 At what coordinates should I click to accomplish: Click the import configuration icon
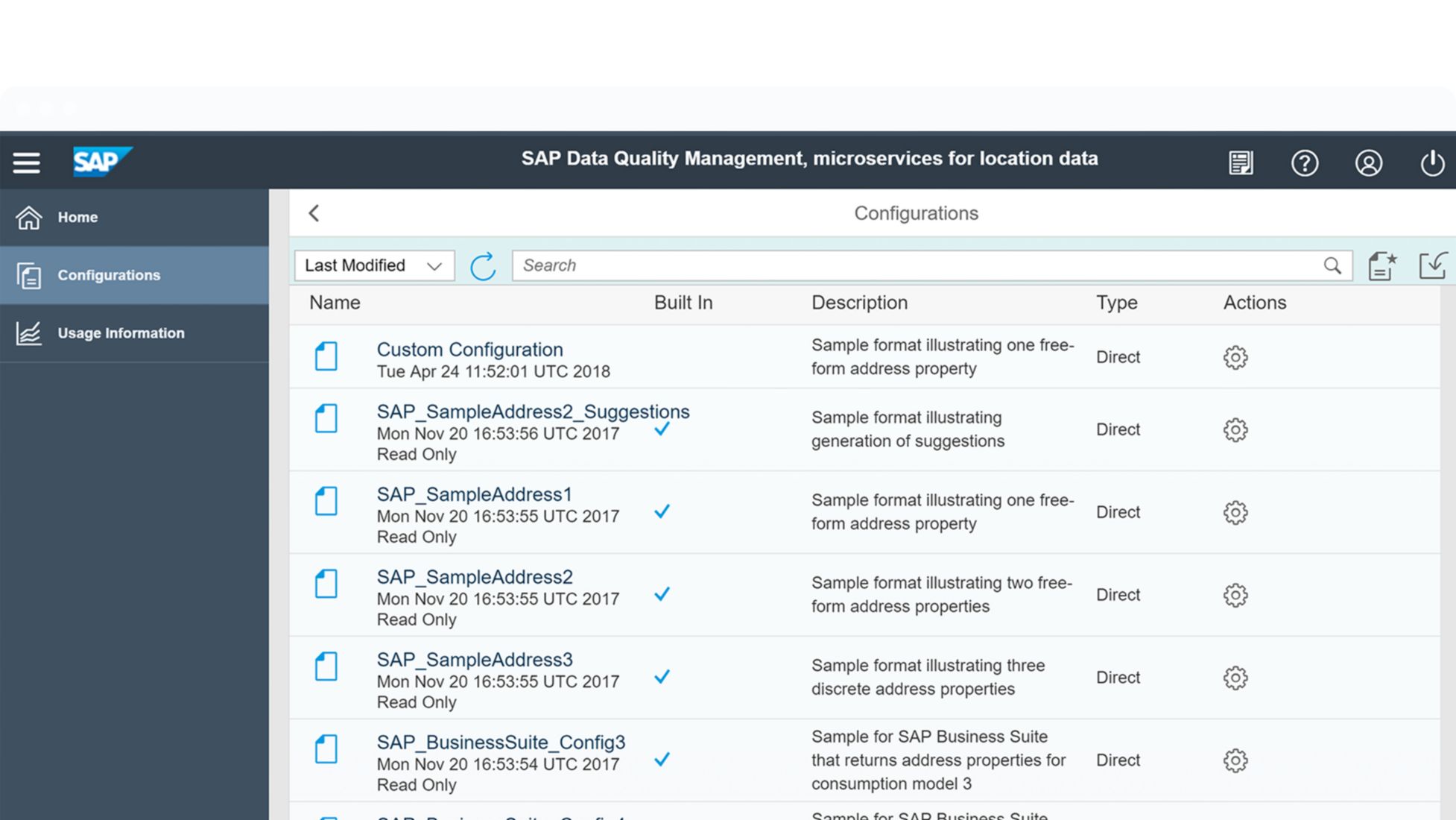(1432, 266)
